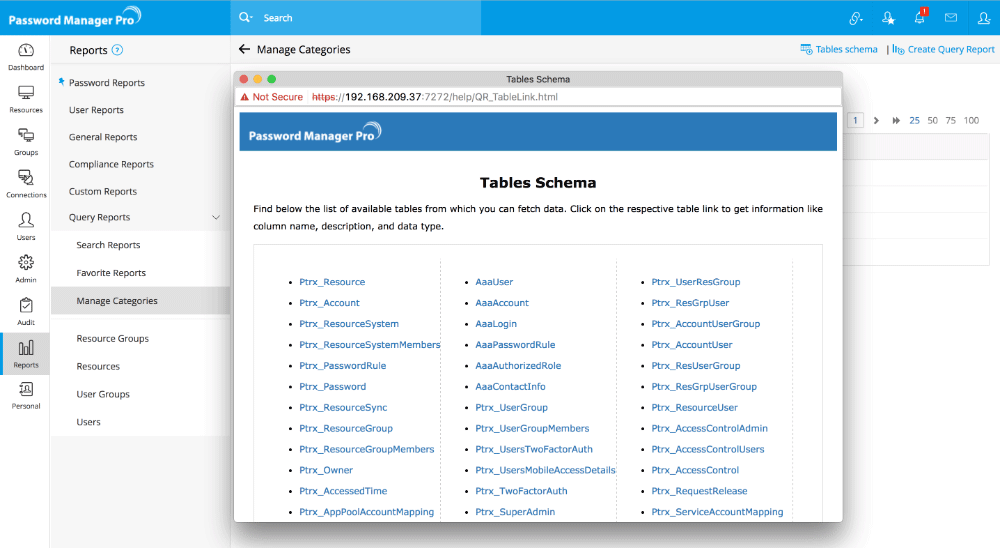Show 75 rows per page

[950, 121]
